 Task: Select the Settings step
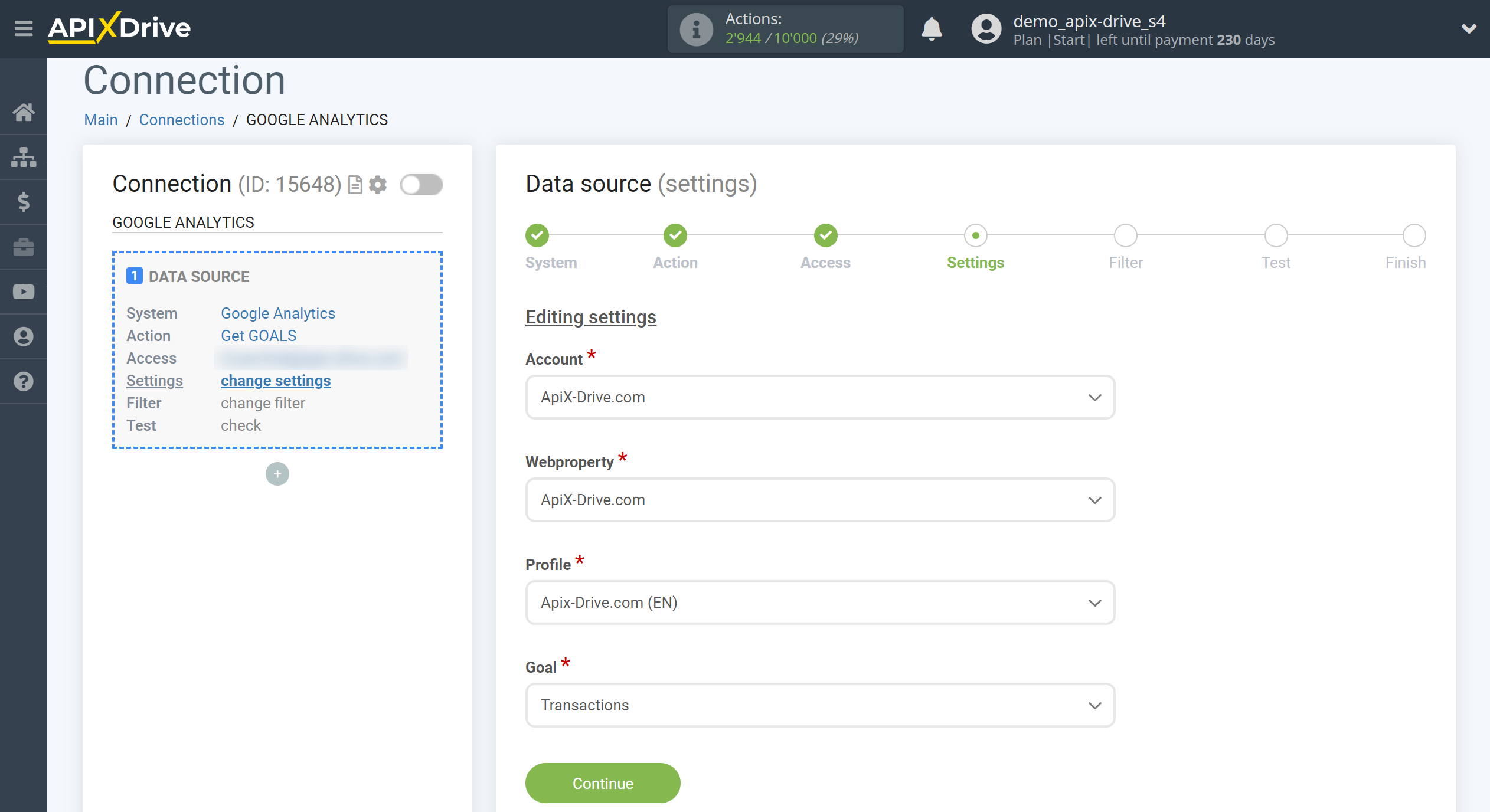point(976,235)
